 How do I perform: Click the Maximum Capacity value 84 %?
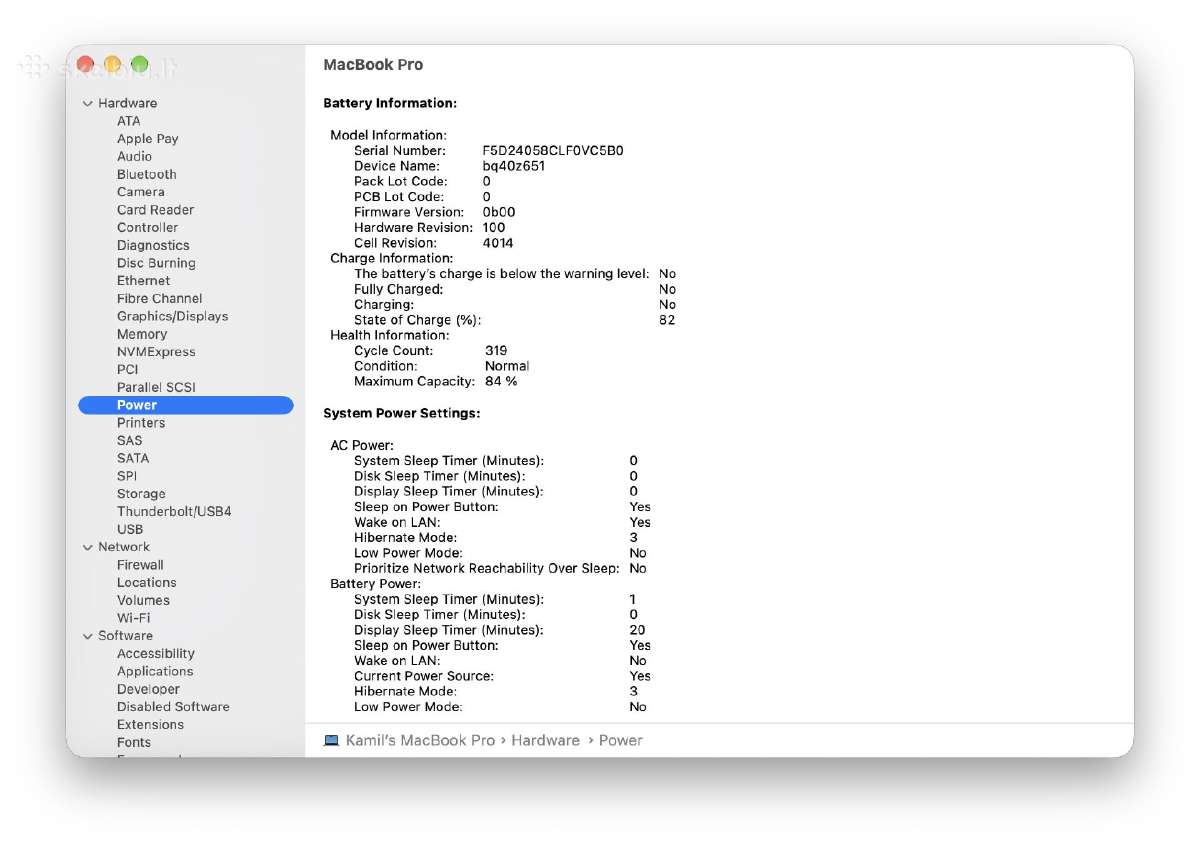(501, 381)
